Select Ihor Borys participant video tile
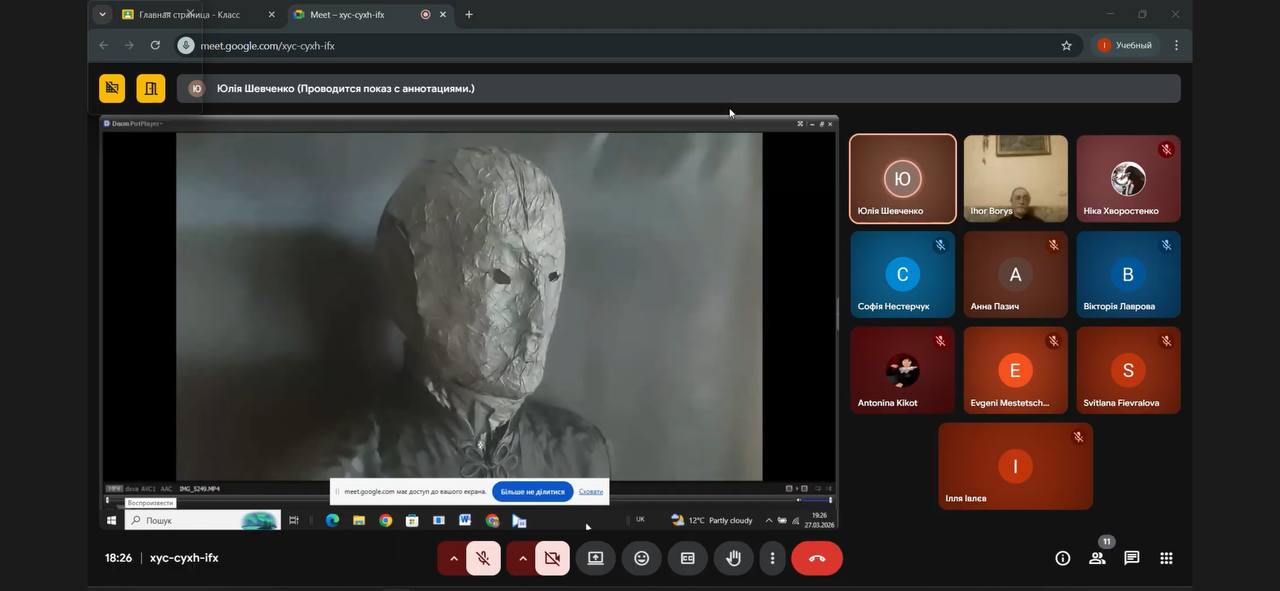The width and height of the screenshot is (1280, 591). coord(1015,178)
